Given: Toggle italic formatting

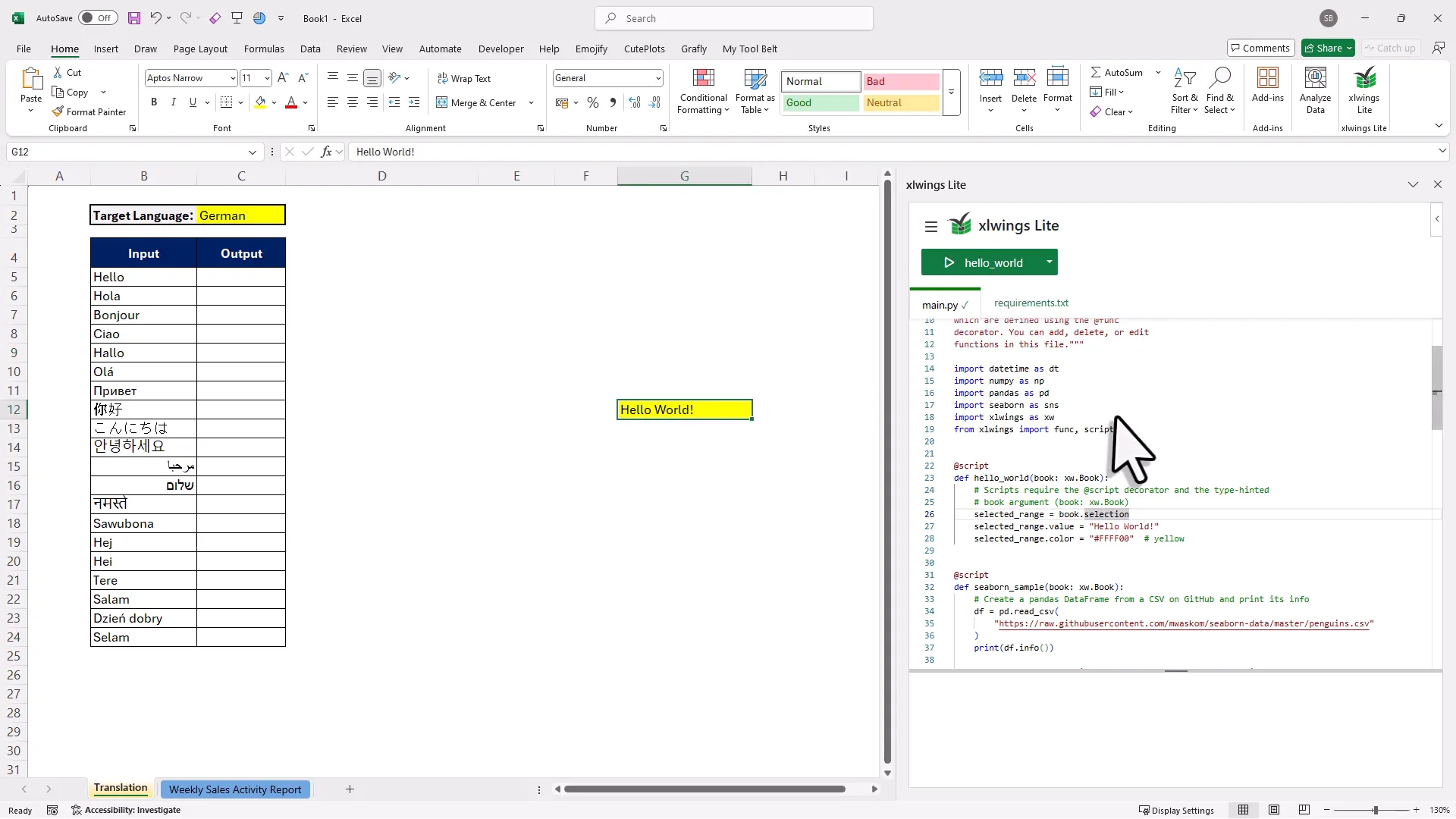Looking at the screenshot, I should (x=173, y=102).
